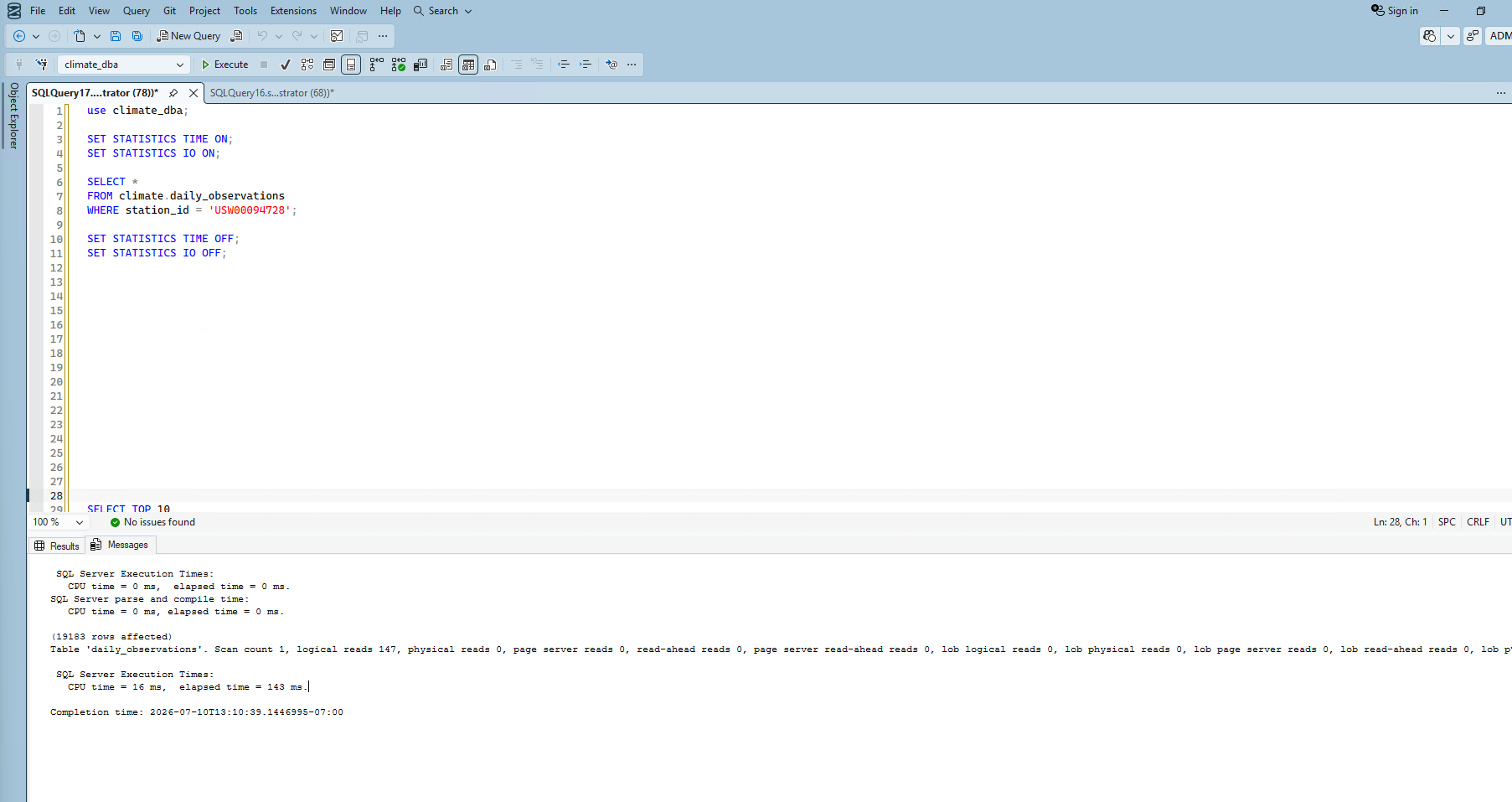Open the Activity Monitor icon
This screenshot has width=1512, height=802.
(337, 36)
